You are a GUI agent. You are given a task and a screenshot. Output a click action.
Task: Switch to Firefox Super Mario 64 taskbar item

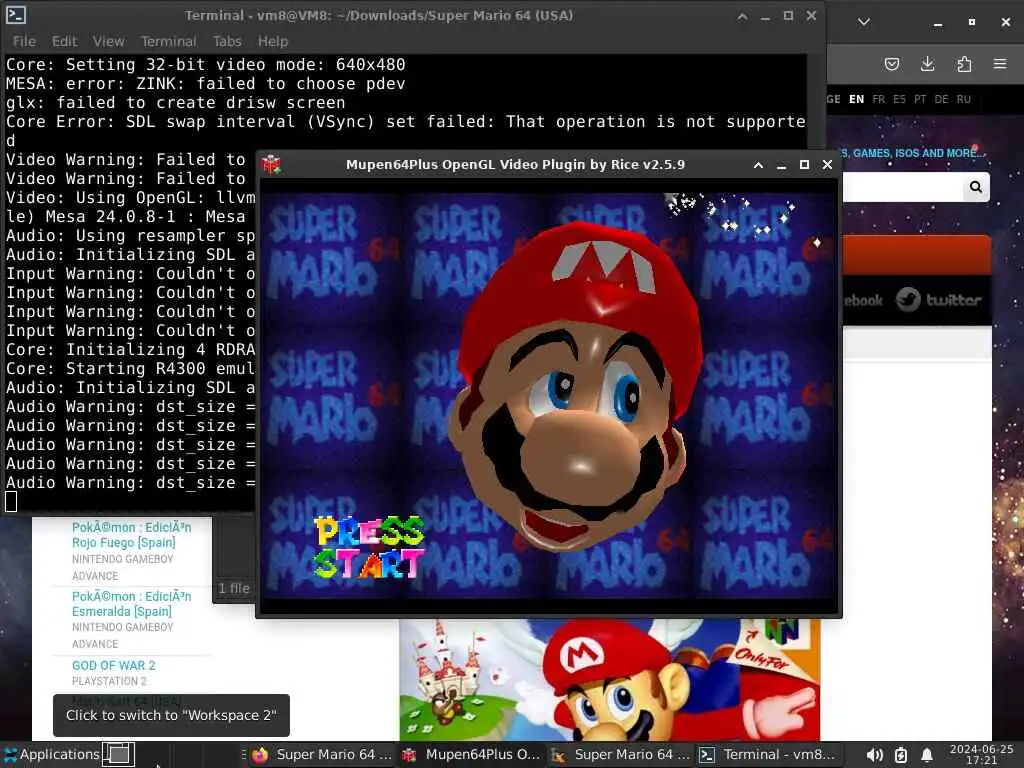pos(323,754)
